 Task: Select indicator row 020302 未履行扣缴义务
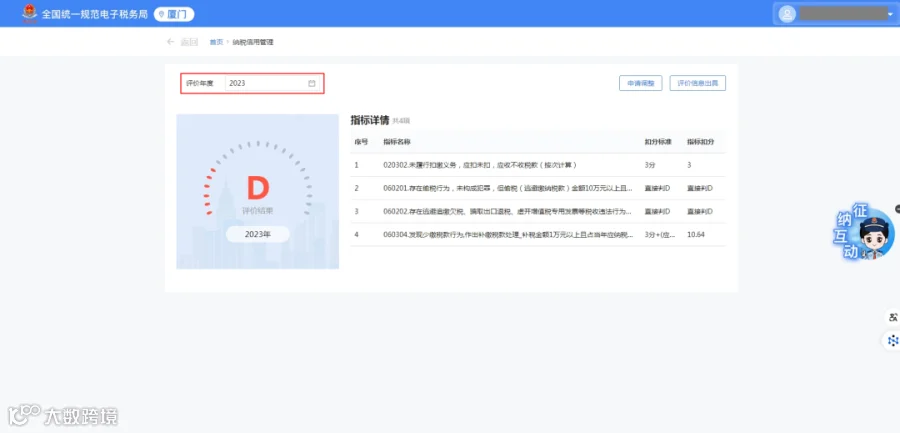point(538,165)
